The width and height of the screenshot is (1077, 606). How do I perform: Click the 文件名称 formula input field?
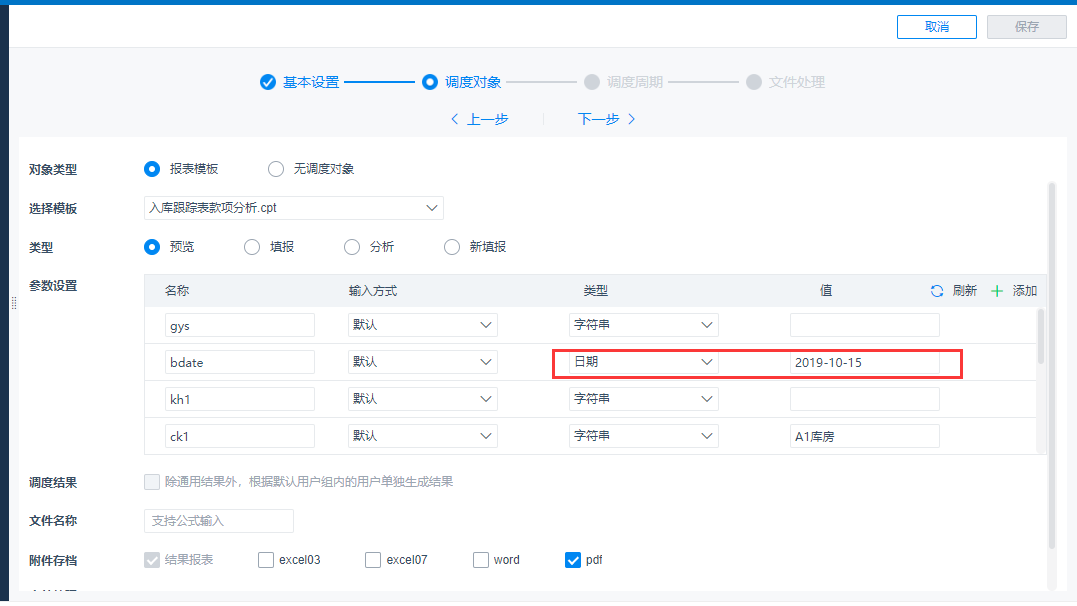[x=219, y=521]
